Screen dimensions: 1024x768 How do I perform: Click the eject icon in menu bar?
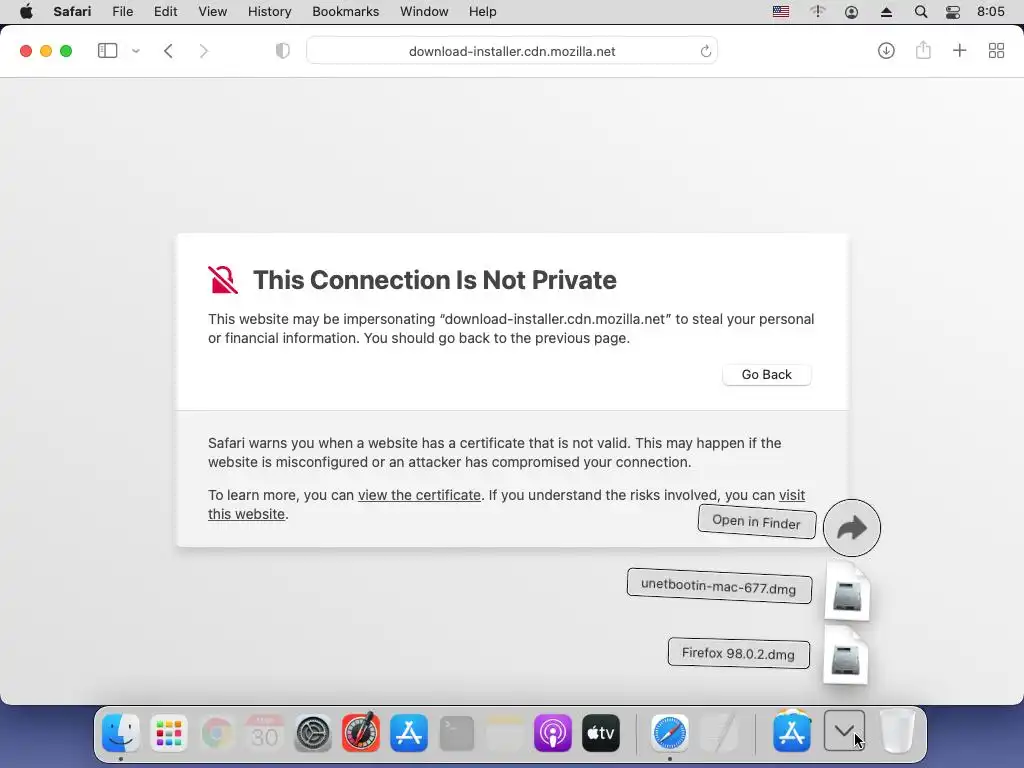(x=886, y=12)
